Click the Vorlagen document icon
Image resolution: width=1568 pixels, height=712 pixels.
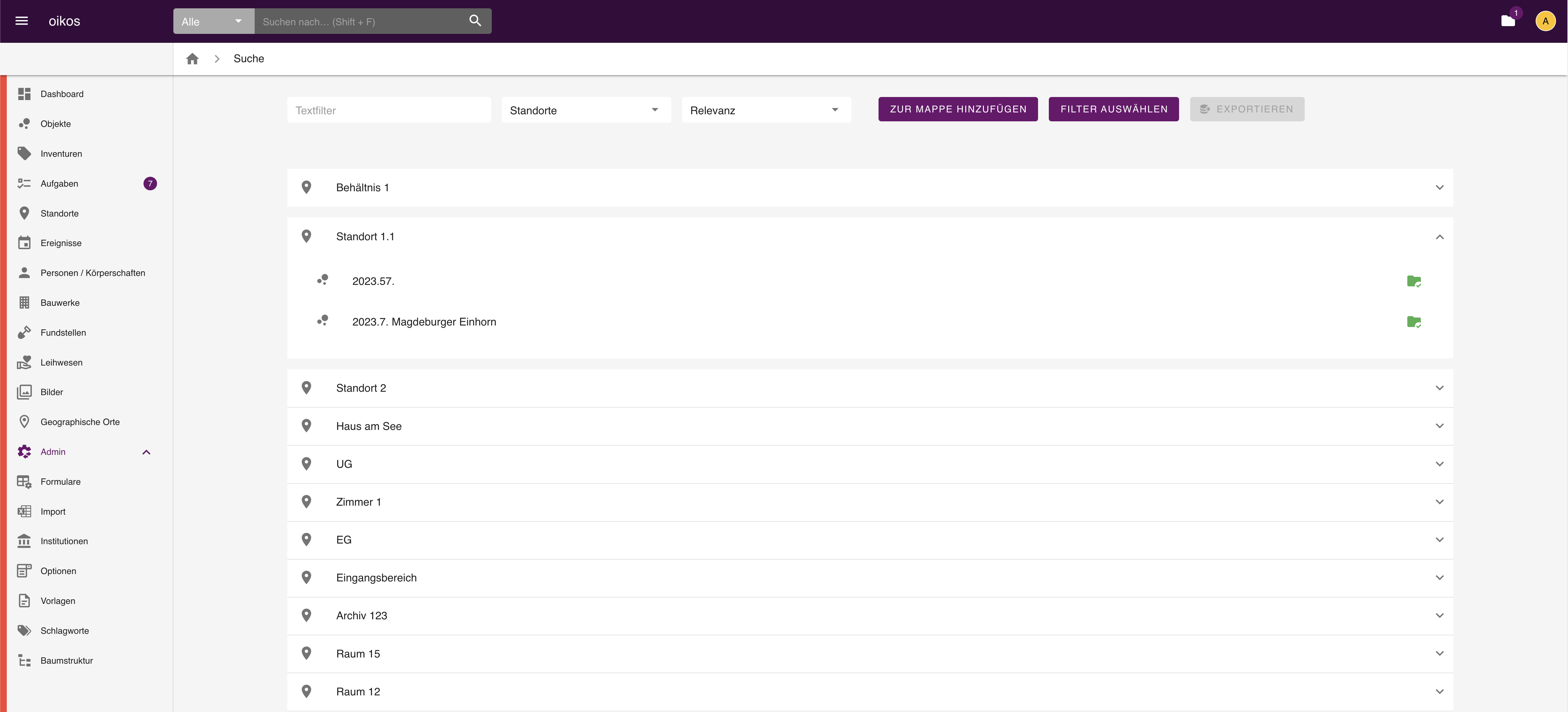(x=24, y=601)
